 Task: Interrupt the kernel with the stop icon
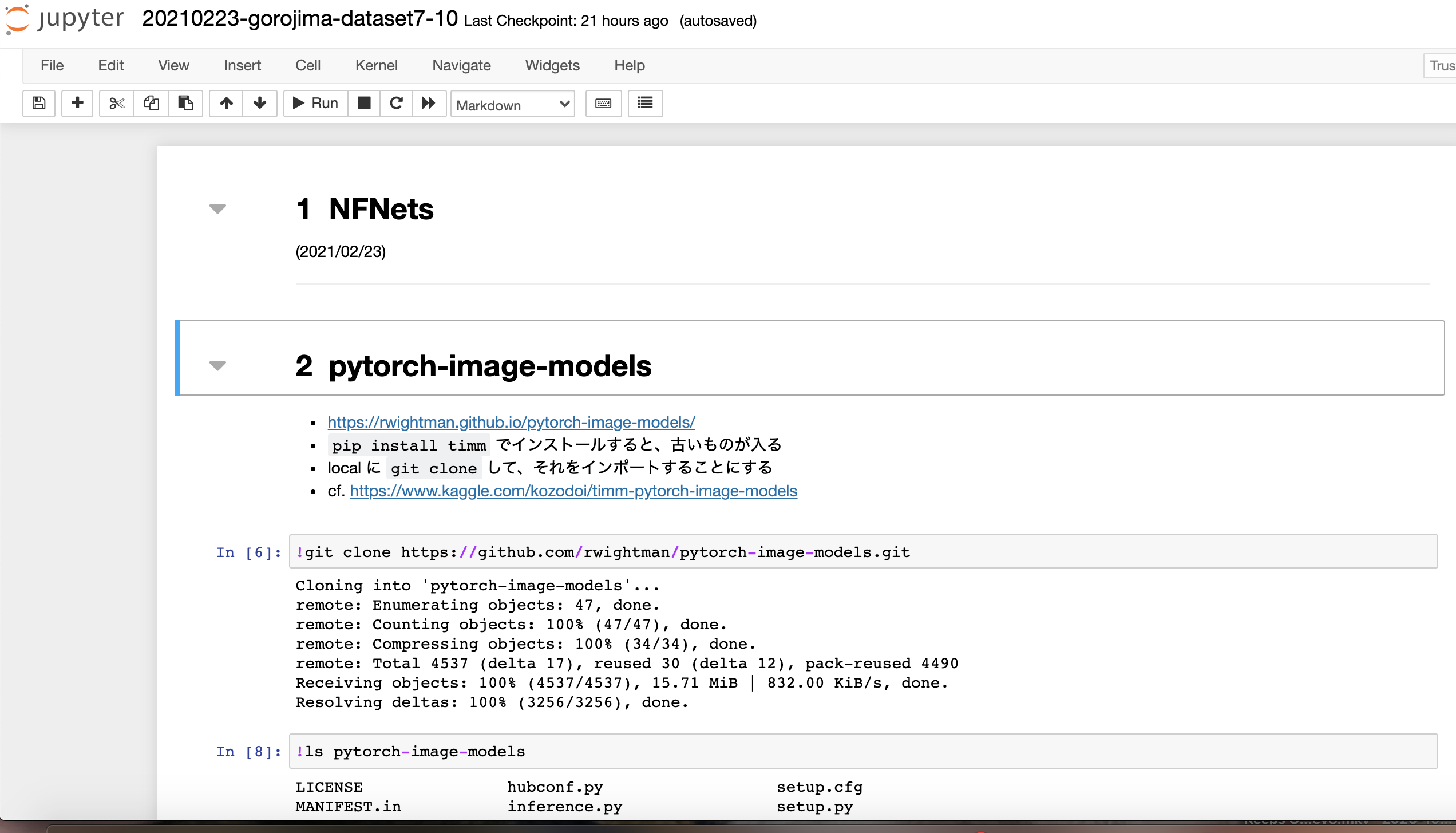364,103
